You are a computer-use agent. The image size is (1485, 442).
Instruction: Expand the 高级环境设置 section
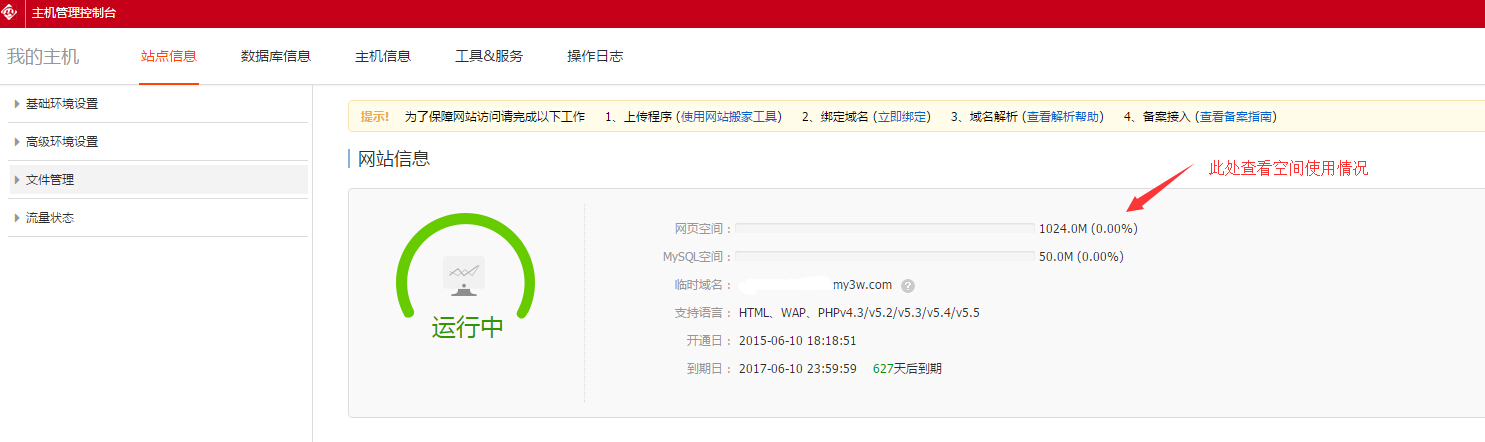[x=62, y=142]
